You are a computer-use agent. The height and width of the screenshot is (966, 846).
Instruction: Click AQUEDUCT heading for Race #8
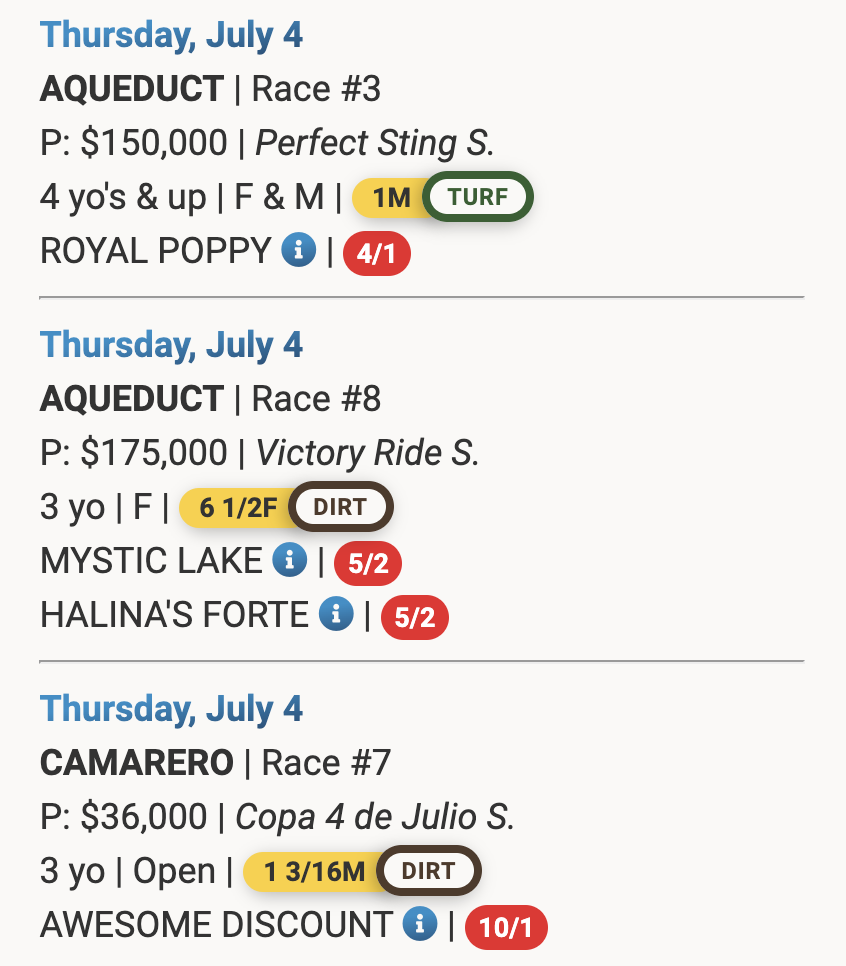(131, 399)
